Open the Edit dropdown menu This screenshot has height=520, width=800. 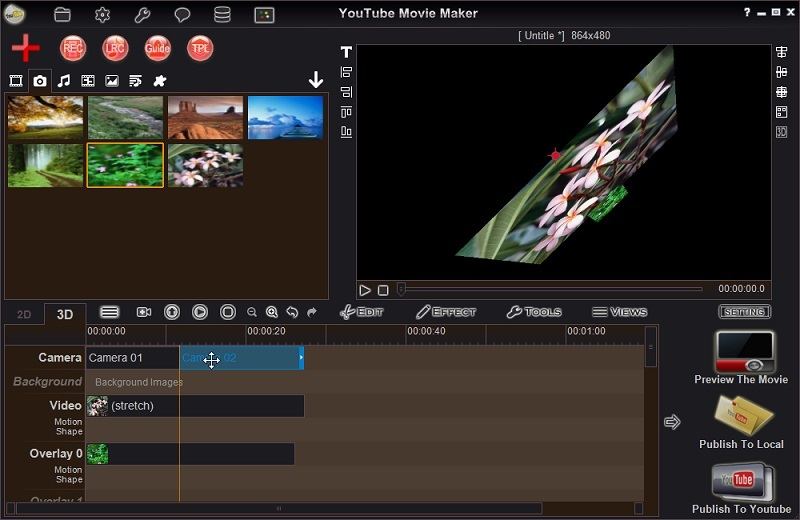pos(362,312)
